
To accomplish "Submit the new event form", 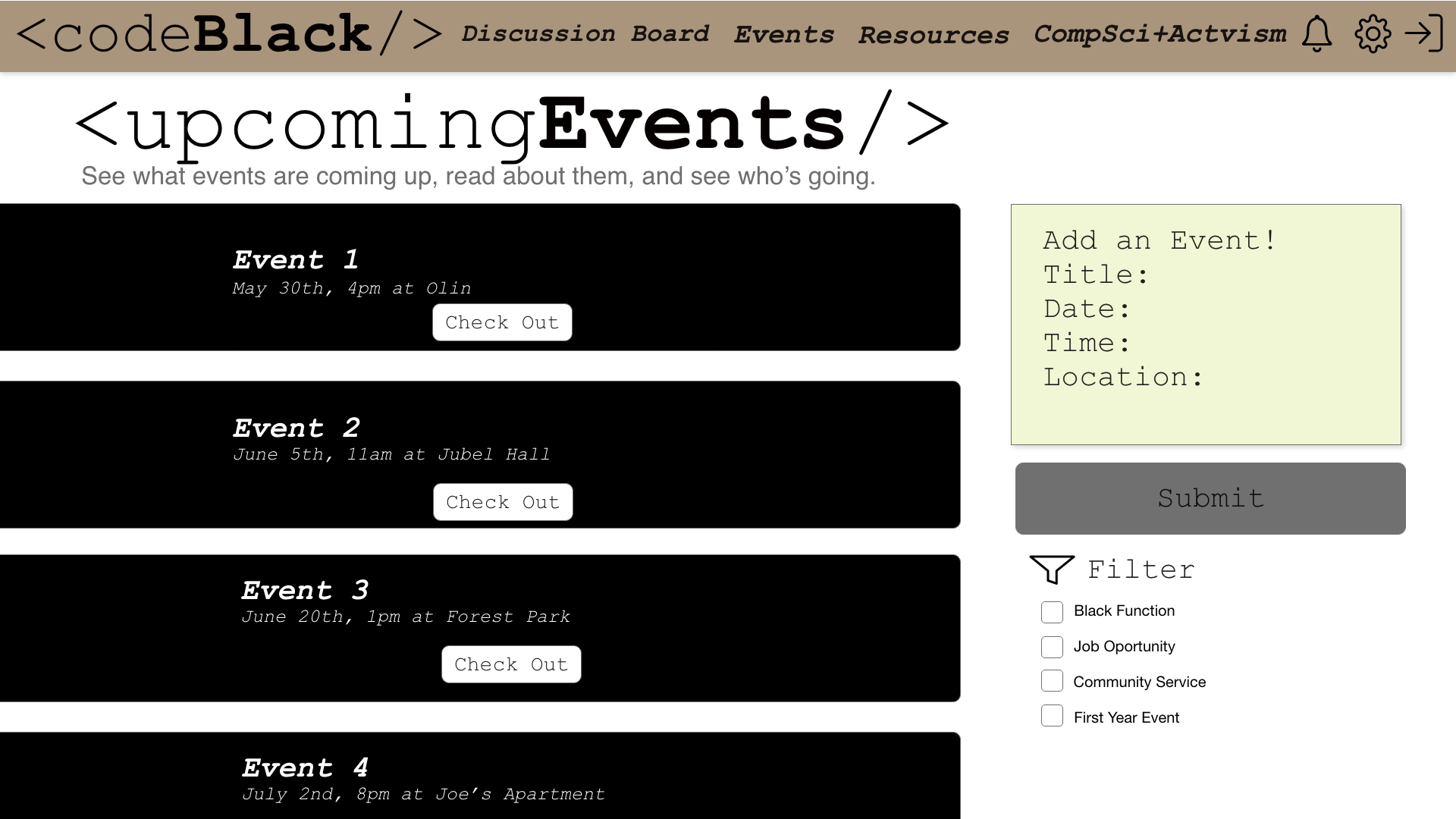I will (x=1210, y=498).
